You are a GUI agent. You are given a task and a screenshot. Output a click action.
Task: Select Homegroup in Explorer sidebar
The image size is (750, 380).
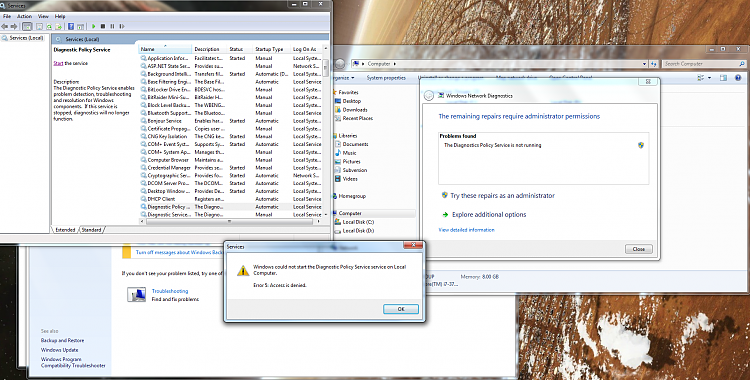(349, 196)
